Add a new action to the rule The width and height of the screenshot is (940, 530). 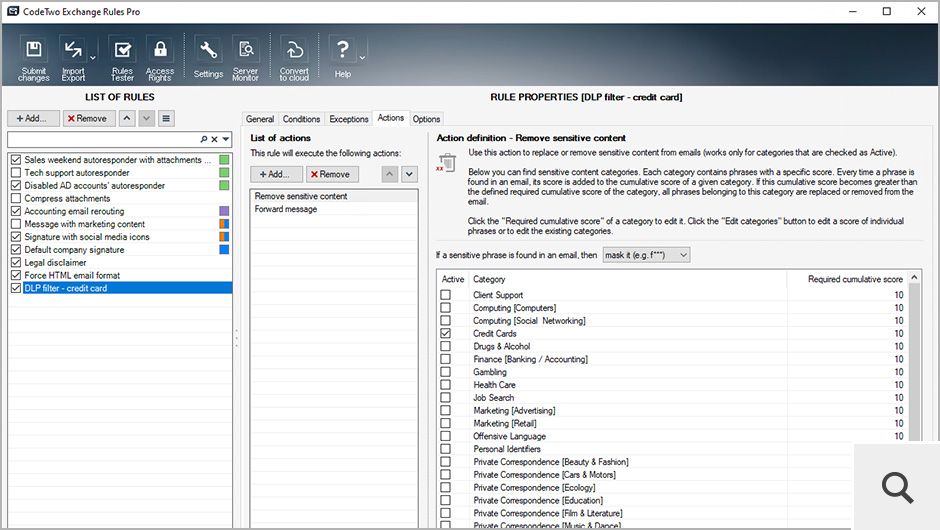click(276, 174)
